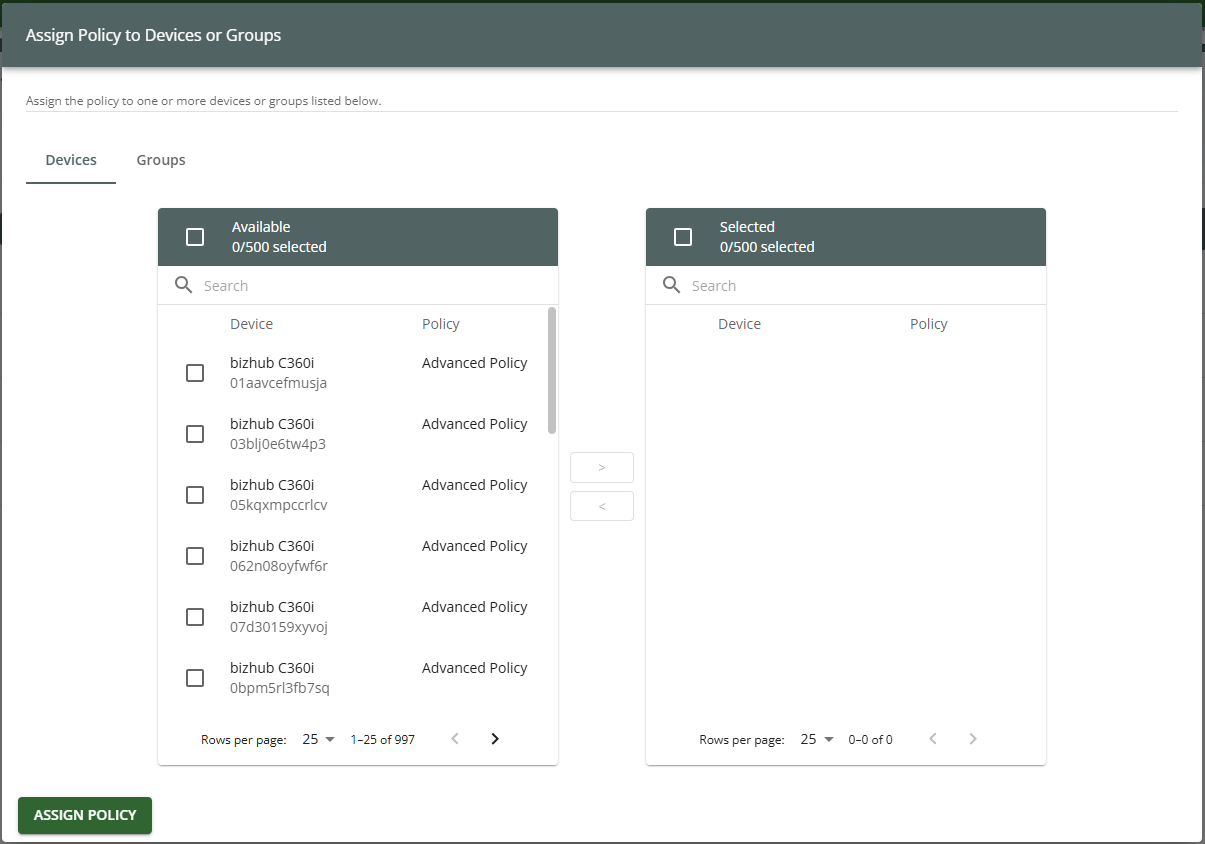This screenshot has width=1205, height=844.
Task: Click next page arrow in Selected list
Action: tap(972, 739)
